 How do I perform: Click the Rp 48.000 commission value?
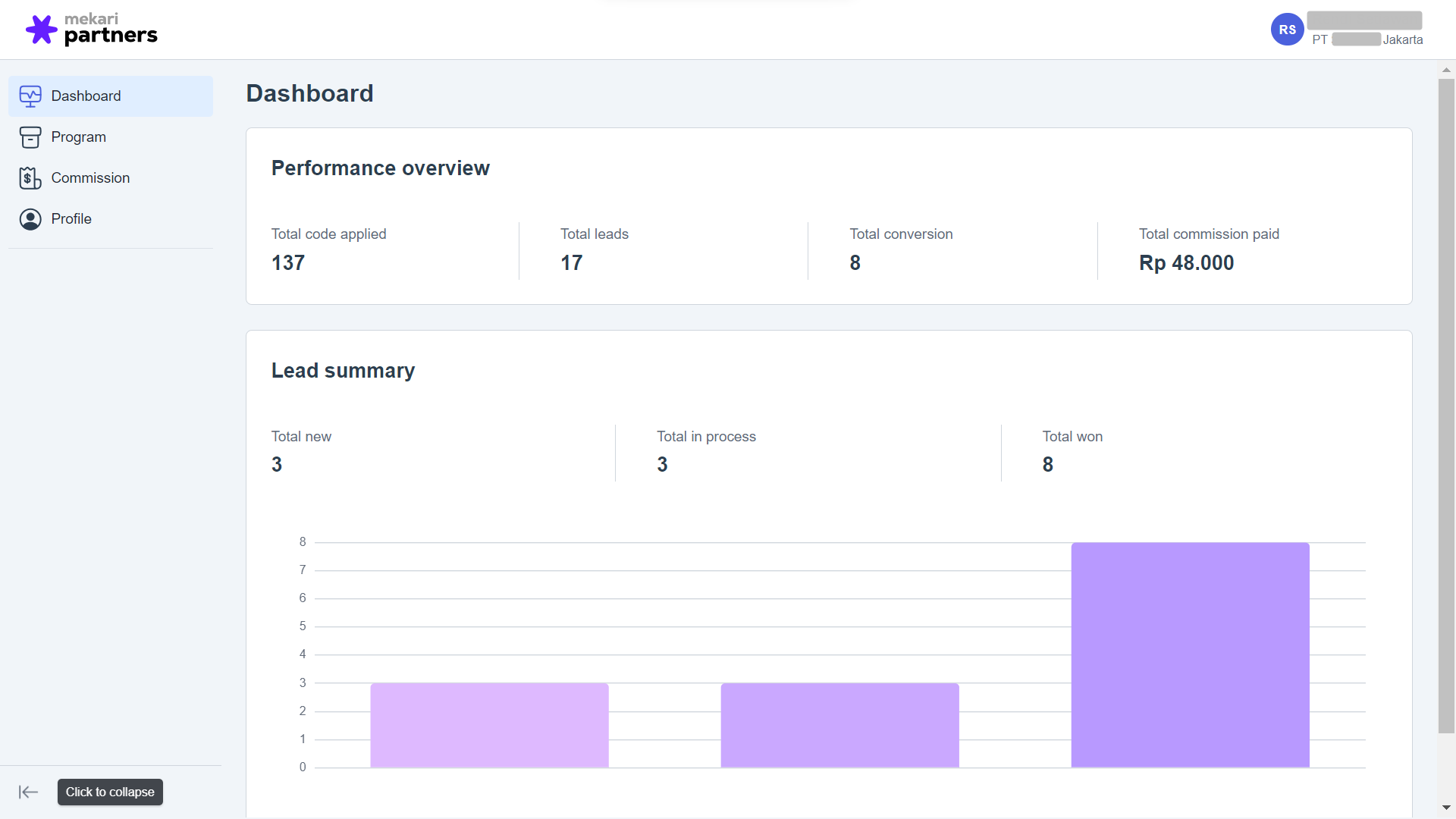tap(1186, 262)
